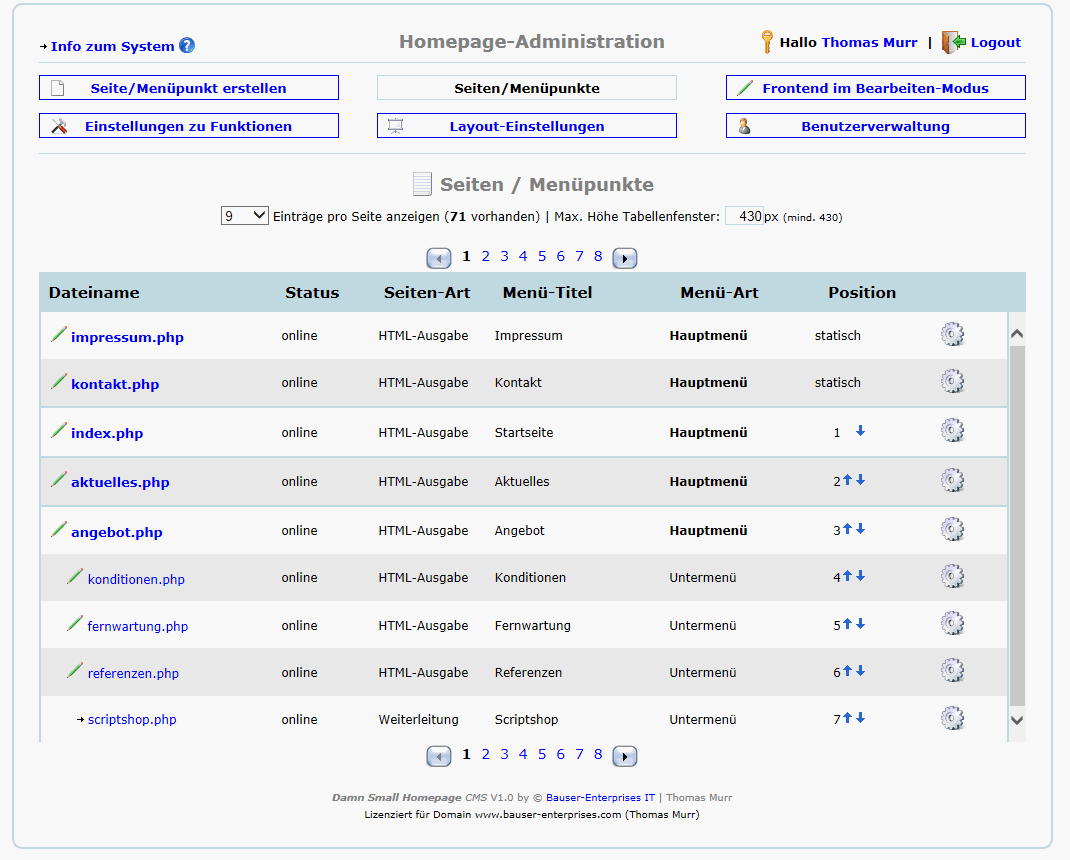The image size is (1070, 860).
Task: Click the wrench icon on Einstellungen zu Funktionen
Action: coord(58,125)
